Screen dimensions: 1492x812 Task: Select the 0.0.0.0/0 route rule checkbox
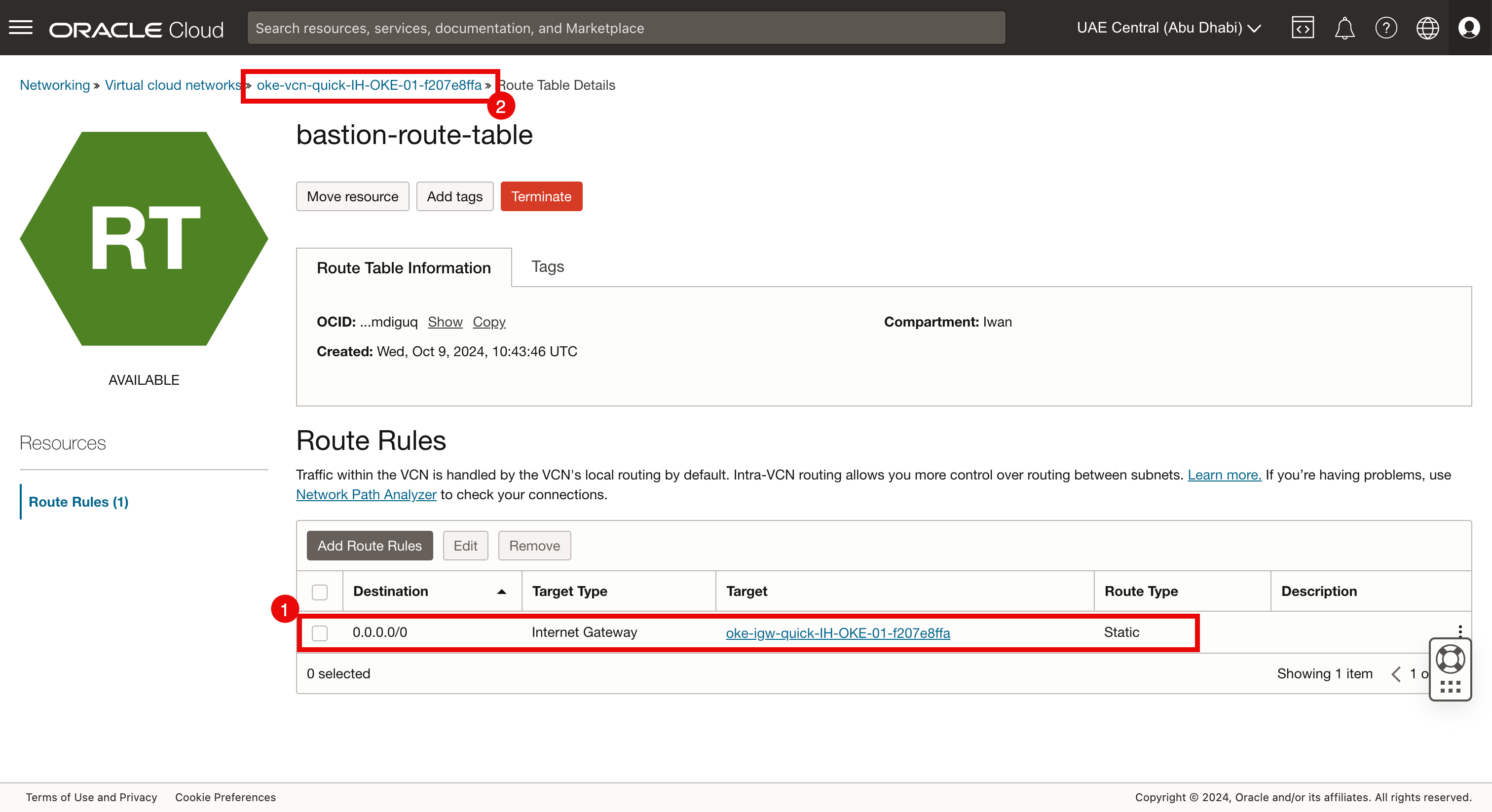(x=319, y=632)
